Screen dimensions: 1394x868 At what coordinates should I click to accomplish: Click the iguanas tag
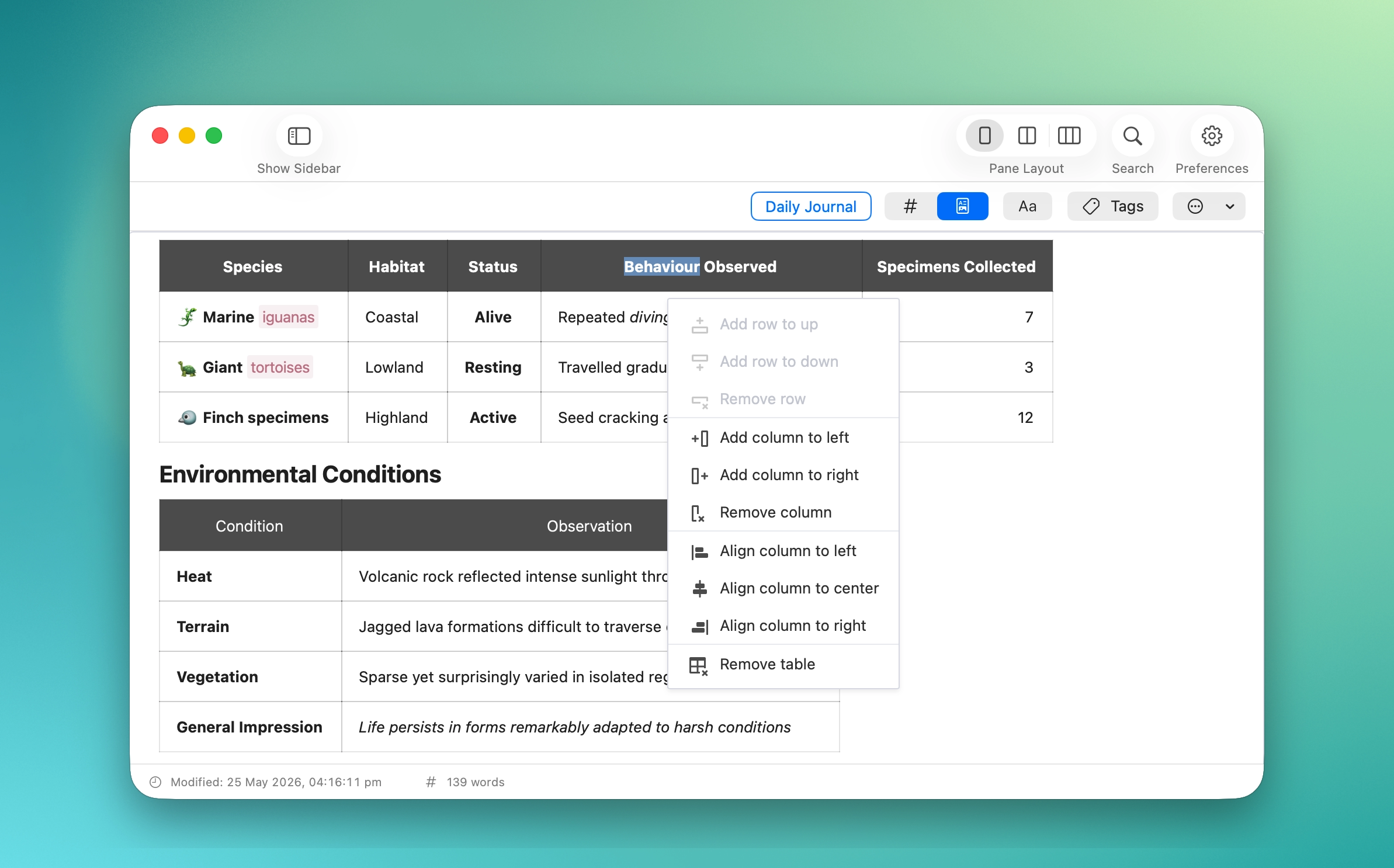click(x=289, y=317)
